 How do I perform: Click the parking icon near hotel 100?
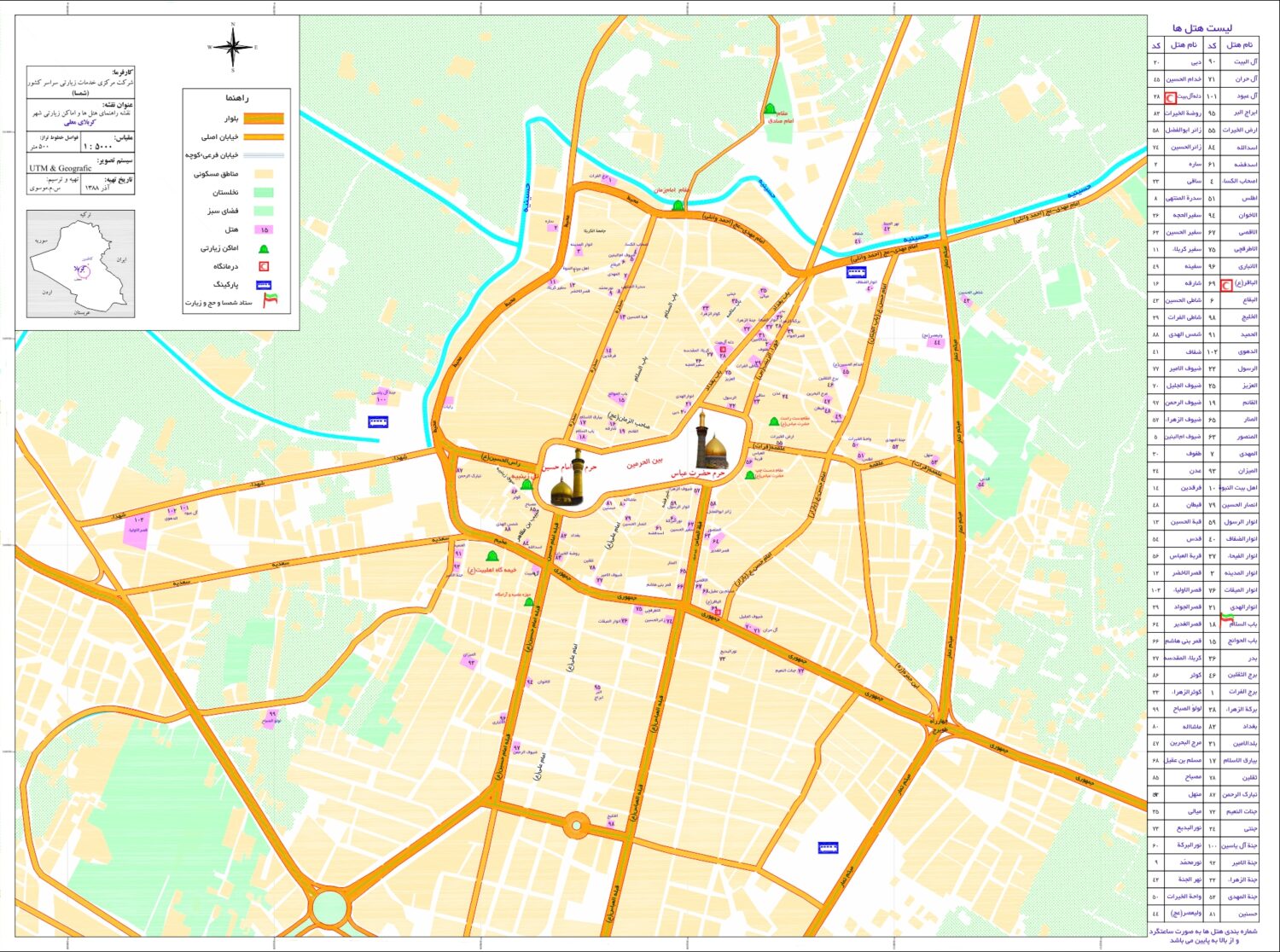click(378, 422)
